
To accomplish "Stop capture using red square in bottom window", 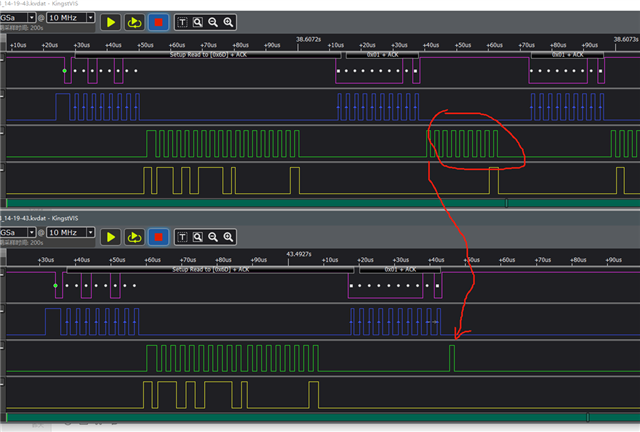I will 158,237.
